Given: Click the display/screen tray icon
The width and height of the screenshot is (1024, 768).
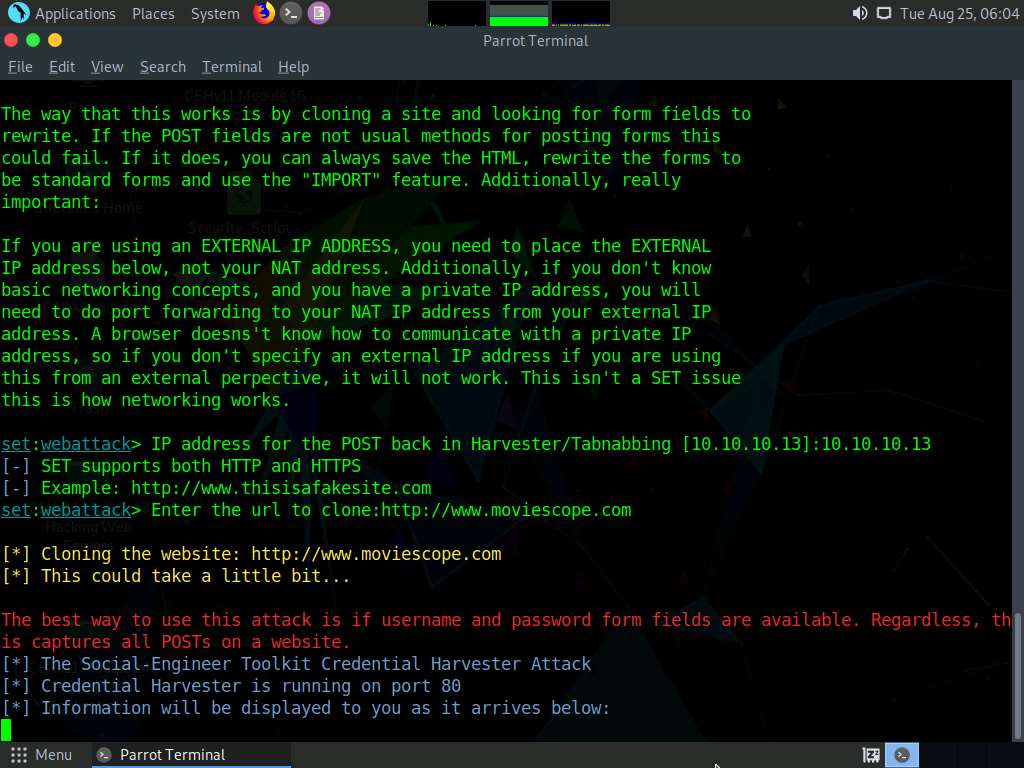Looking at the screenshot, I should (x=884, y=13).
